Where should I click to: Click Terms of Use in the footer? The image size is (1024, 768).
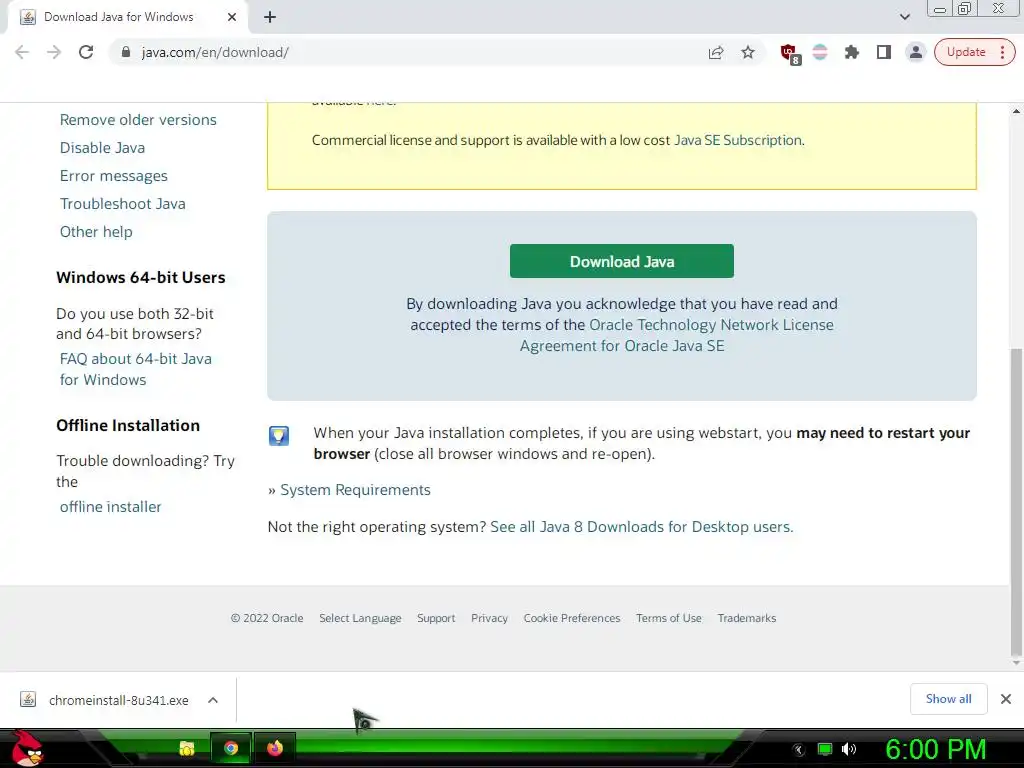coord(669,618)
